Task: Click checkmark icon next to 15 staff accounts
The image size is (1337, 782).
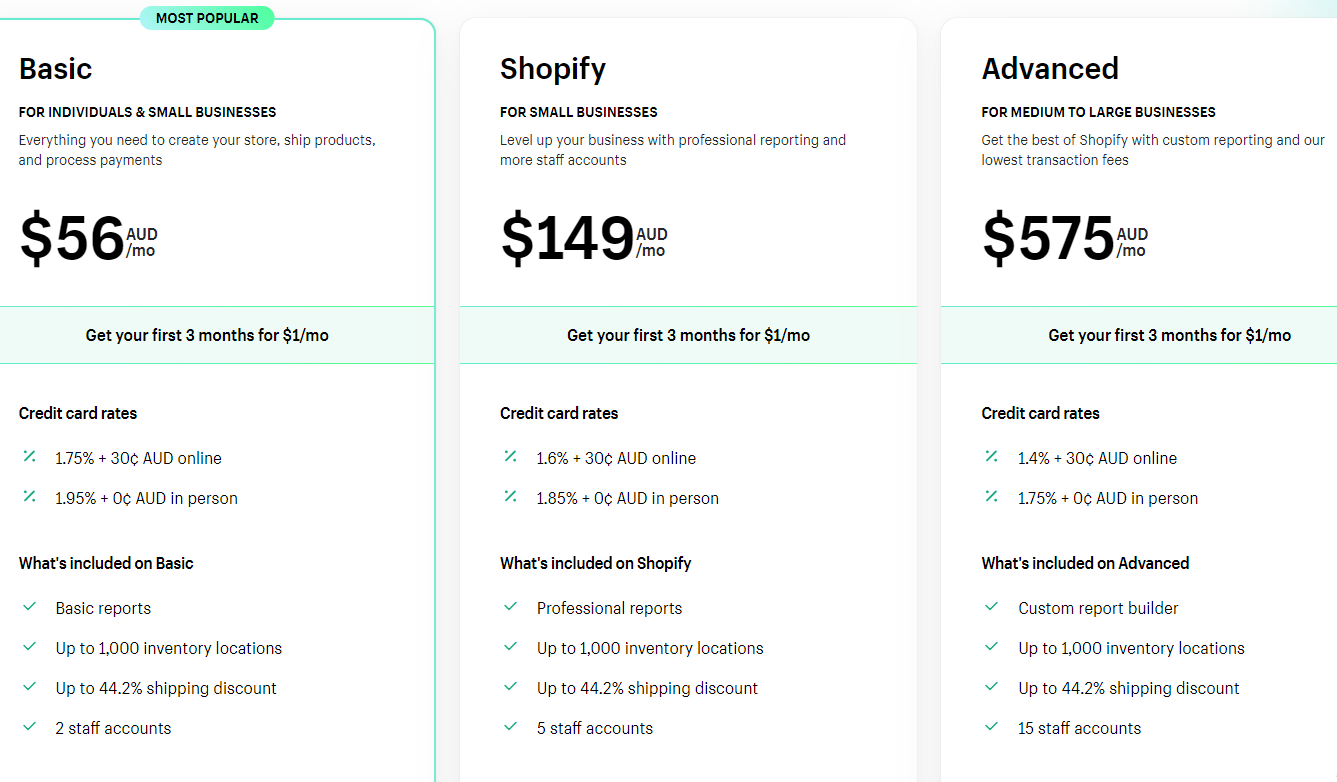Action: (x=991, y=727)
